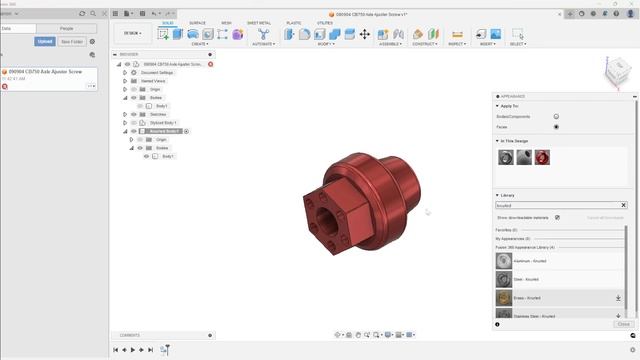Activate the highlighted component radio button
This screenshot has width=640, height=360.
(x=187, y=131)
